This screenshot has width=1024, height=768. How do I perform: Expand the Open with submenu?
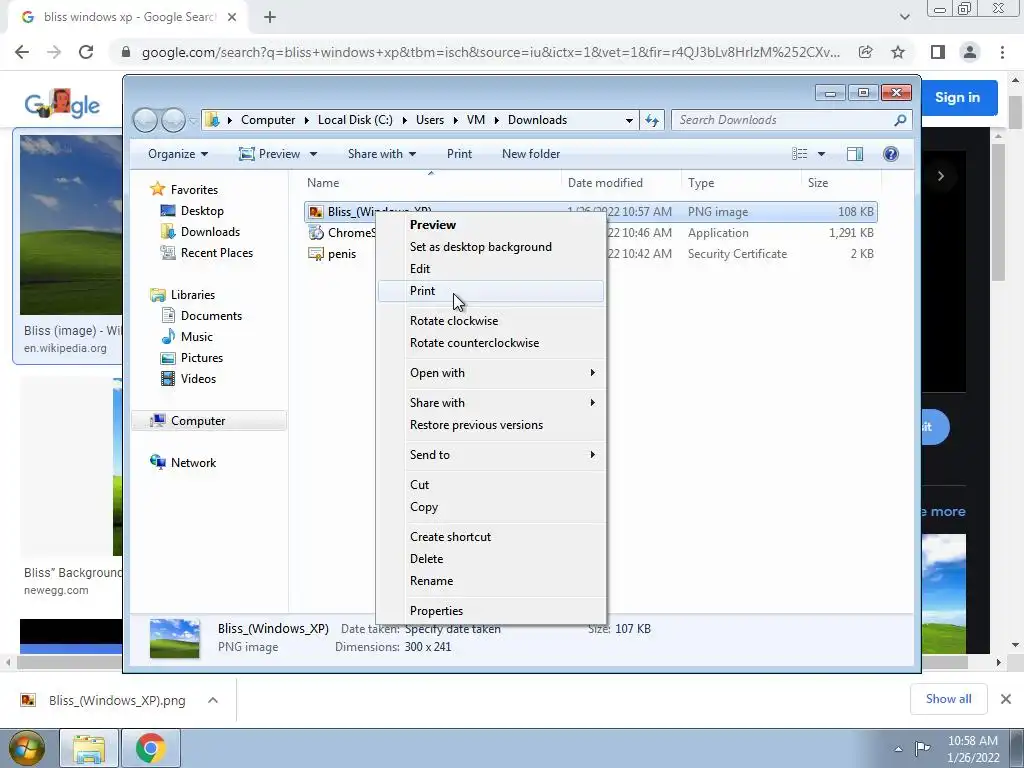point(491,373)
